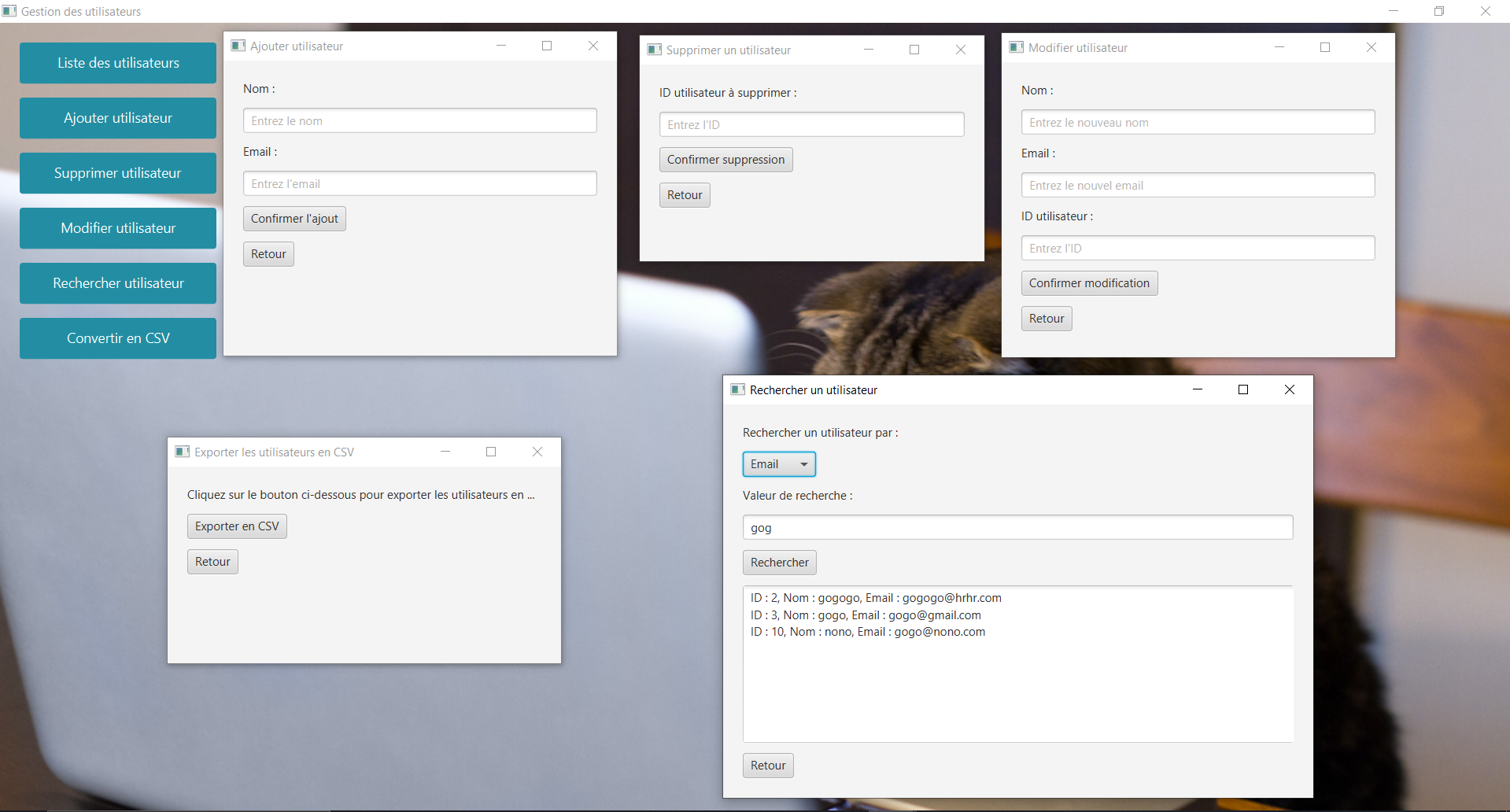Click Retour in Ajouter utilisateur window

click(268, 254)
